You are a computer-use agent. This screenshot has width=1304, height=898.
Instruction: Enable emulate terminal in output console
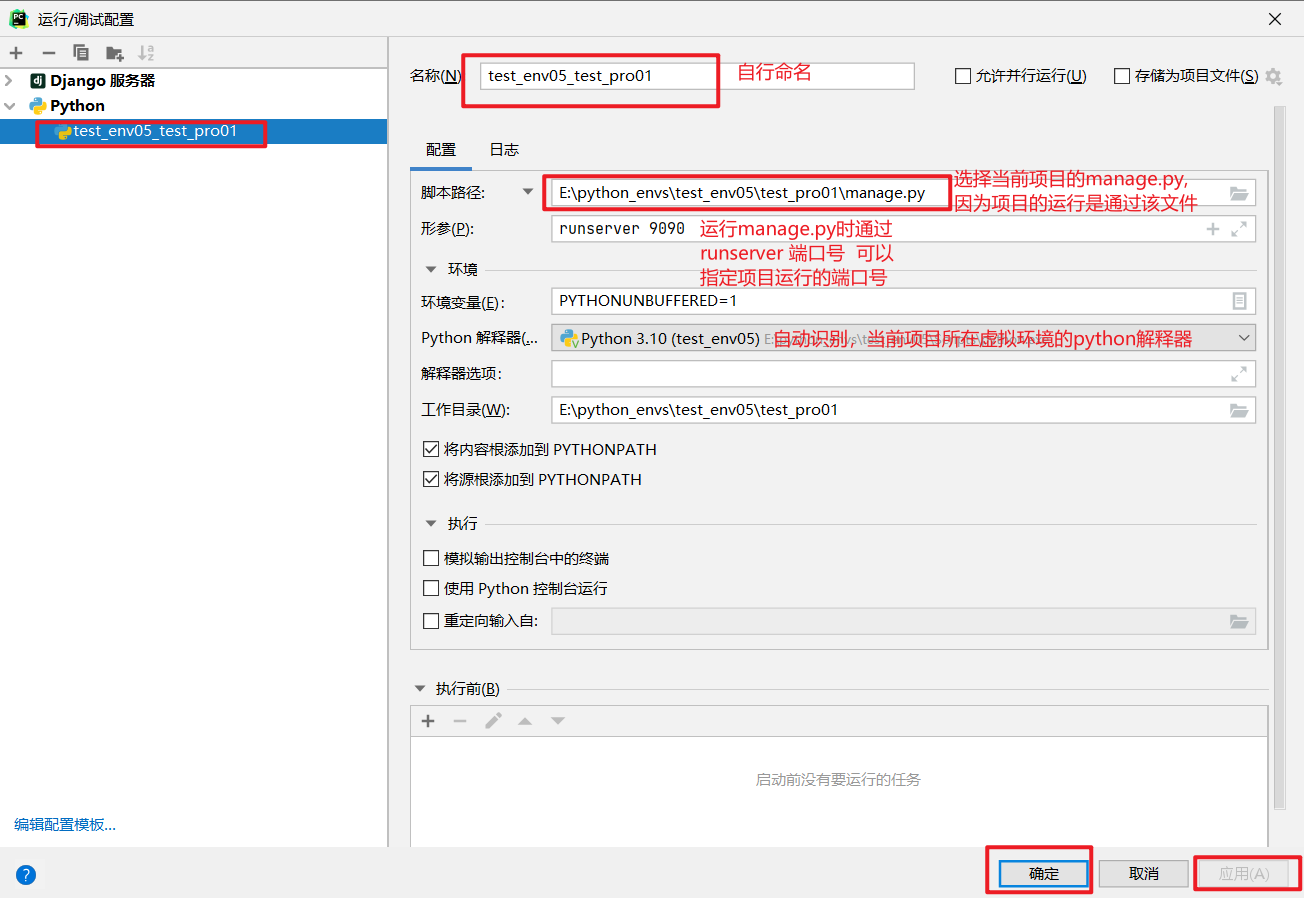coord(431,559)
